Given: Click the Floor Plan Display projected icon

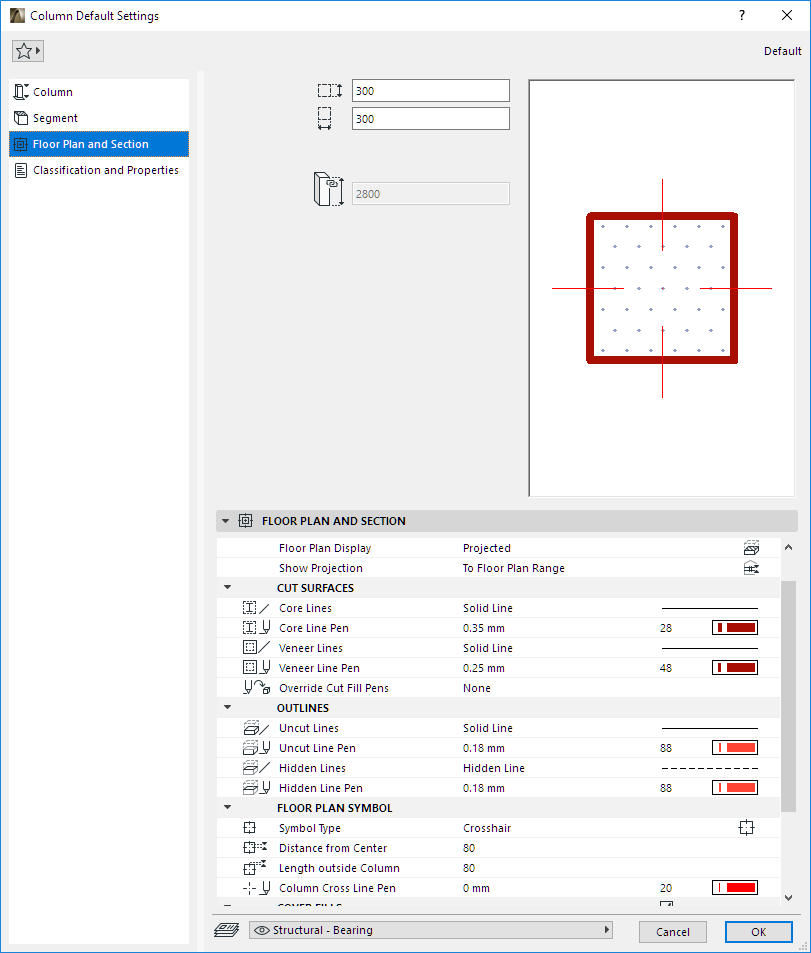Looking at the screenshot, I should 751,548.
